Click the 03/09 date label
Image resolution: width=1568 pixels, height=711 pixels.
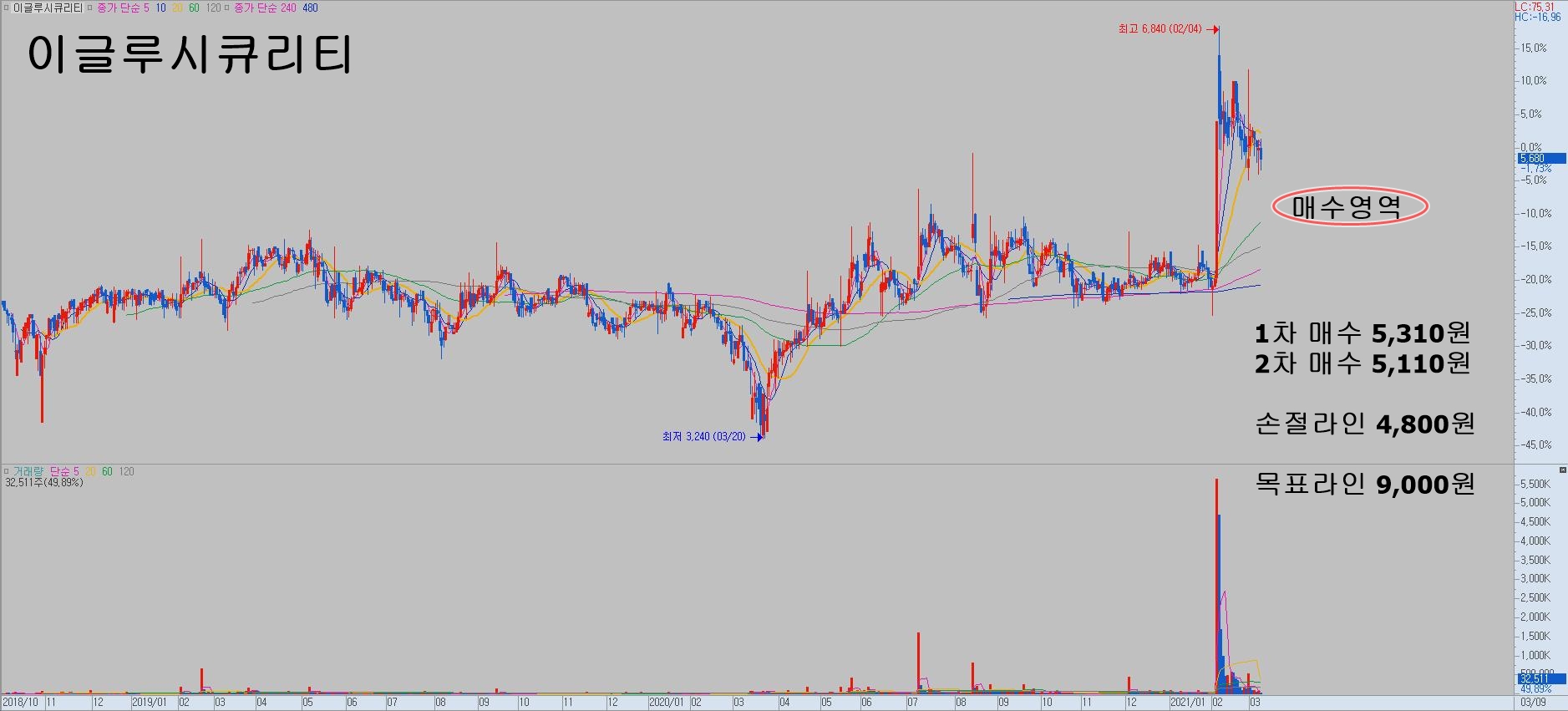click(1533, 703)
